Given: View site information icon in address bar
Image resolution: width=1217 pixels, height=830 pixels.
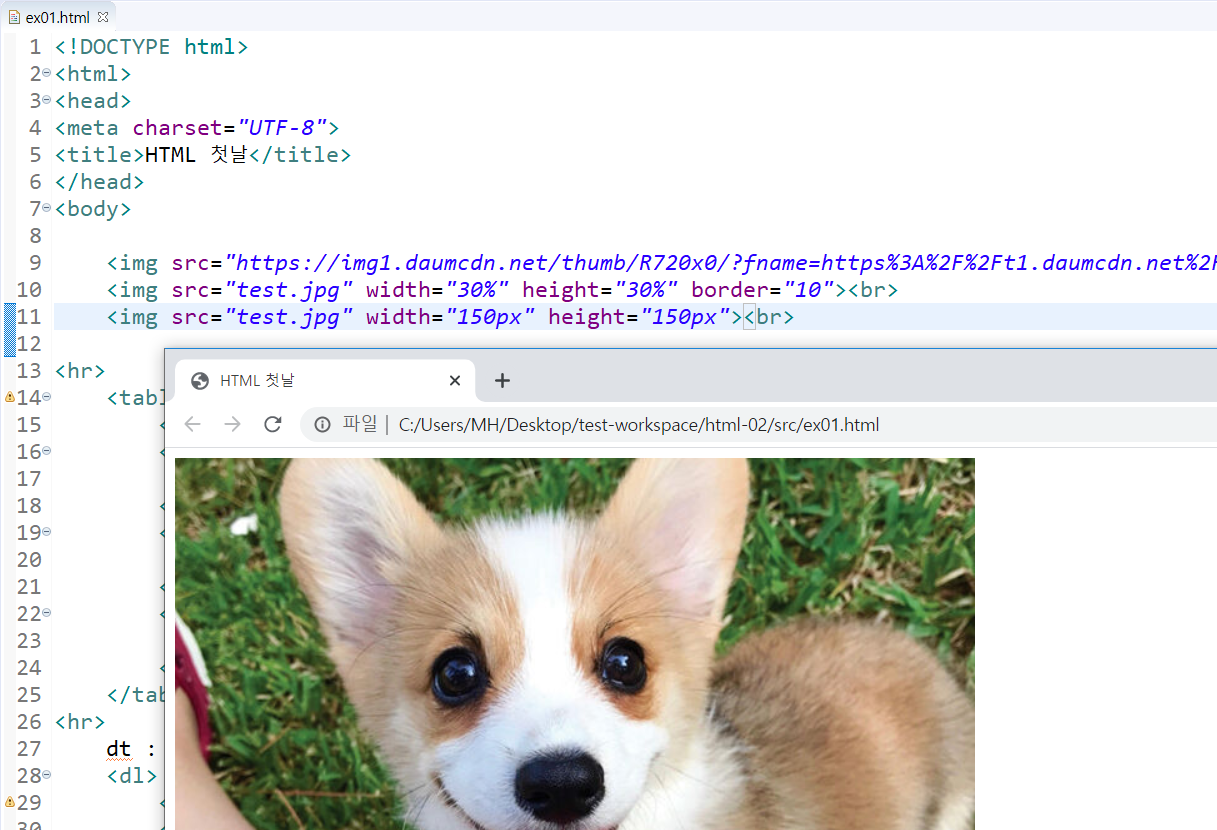Looking at the screenshot, I should 323,425.
